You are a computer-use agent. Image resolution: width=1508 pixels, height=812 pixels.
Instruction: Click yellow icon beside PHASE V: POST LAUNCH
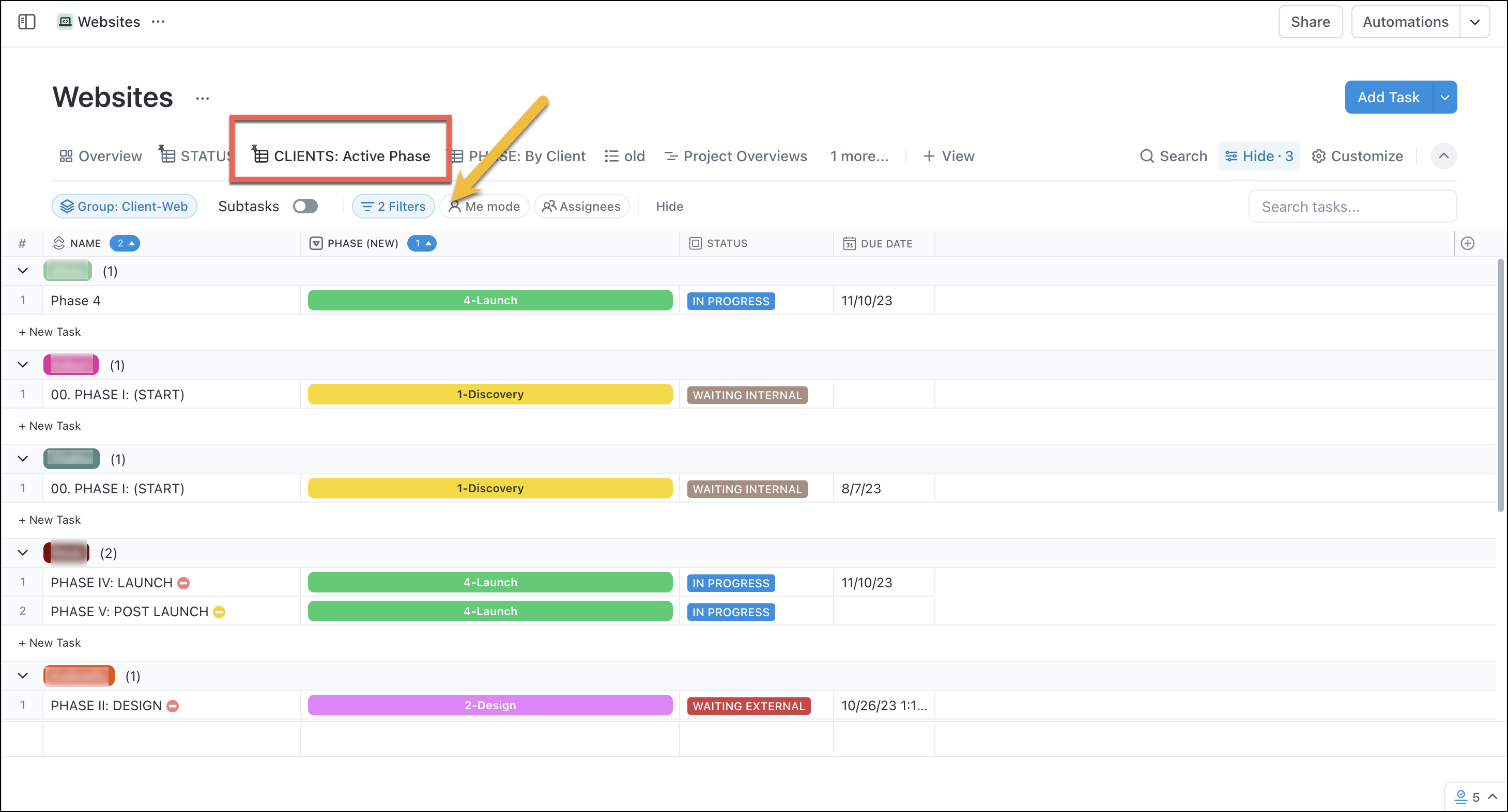pos(219,612)
